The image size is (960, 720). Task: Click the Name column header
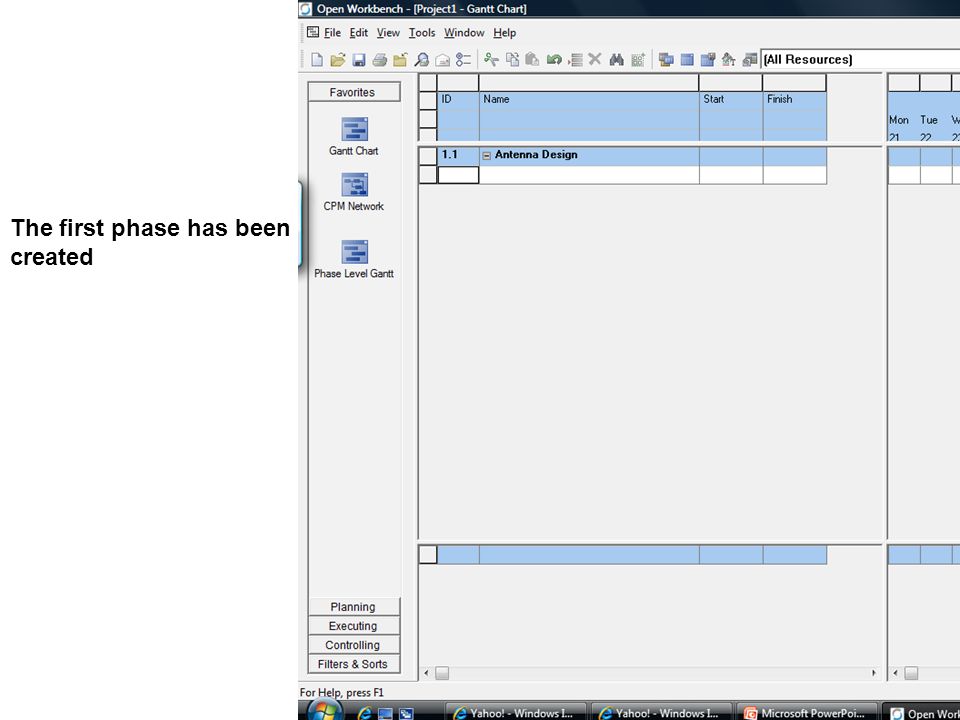tap(589, 99)
